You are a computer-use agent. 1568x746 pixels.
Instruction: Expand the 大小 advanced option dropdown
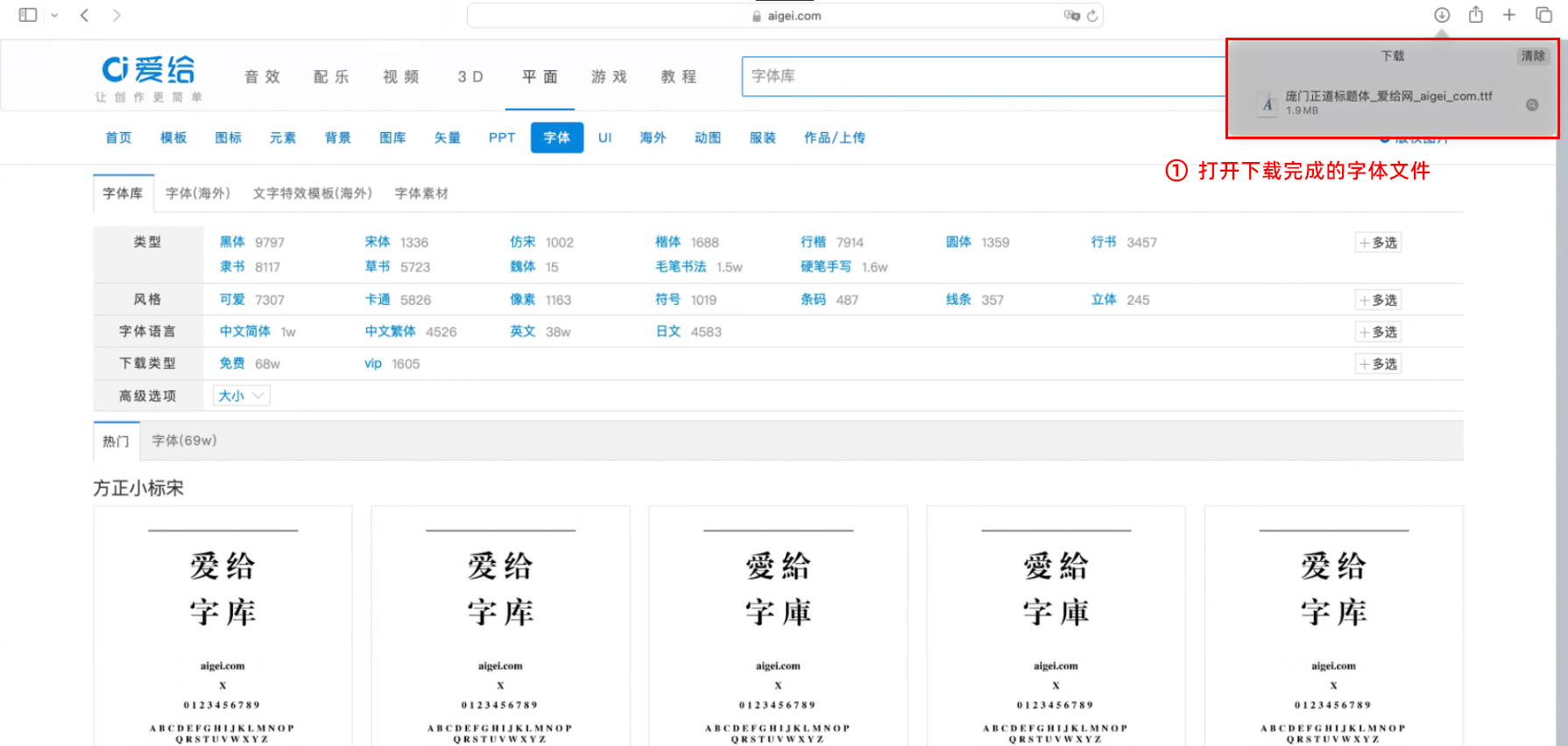[242, 396]
